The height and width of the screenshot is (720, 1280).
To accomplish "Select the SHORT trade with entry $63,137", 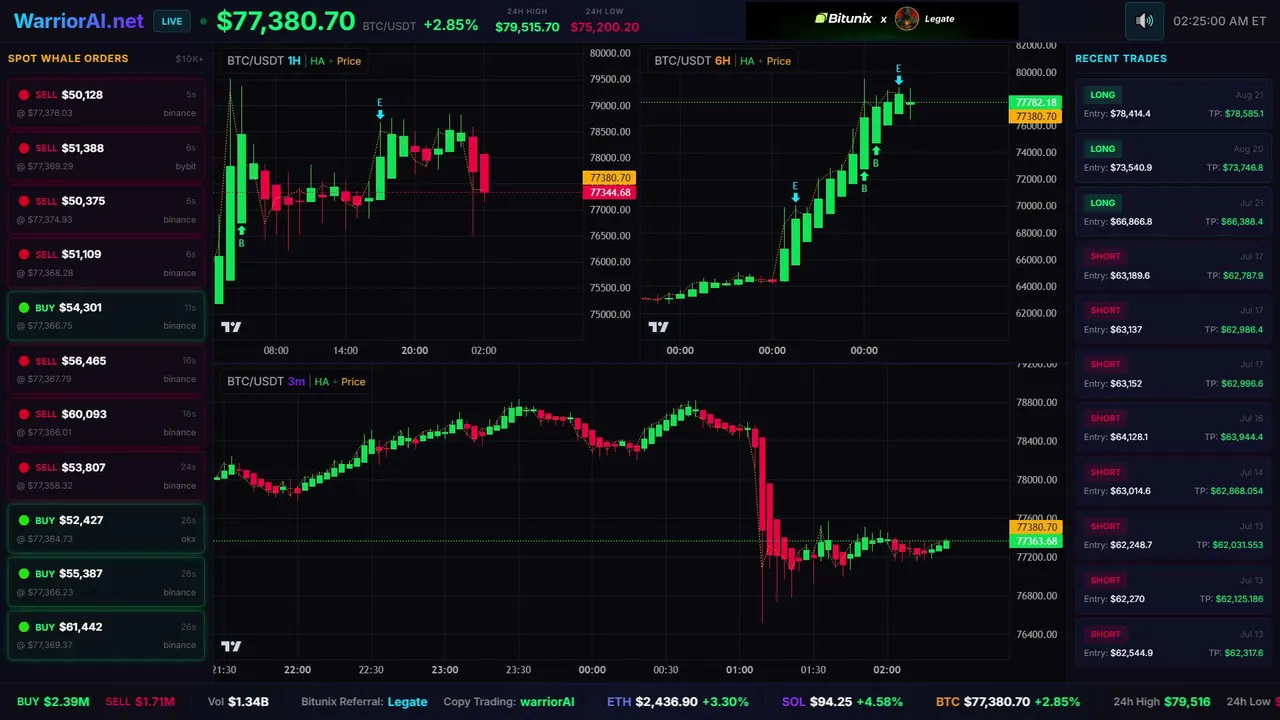I will click(x=1173, y=320).
